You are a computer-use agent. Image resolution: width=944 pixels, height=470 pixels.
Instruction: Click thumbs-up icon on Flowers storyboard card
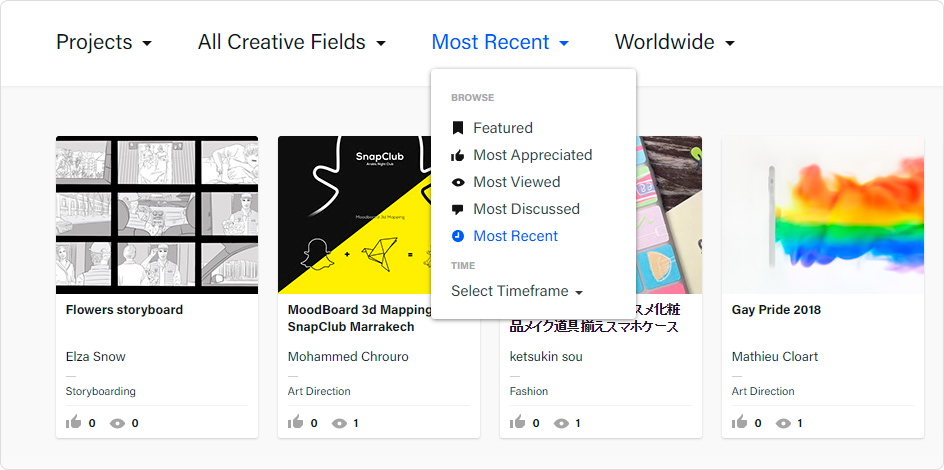pos(74,423)
